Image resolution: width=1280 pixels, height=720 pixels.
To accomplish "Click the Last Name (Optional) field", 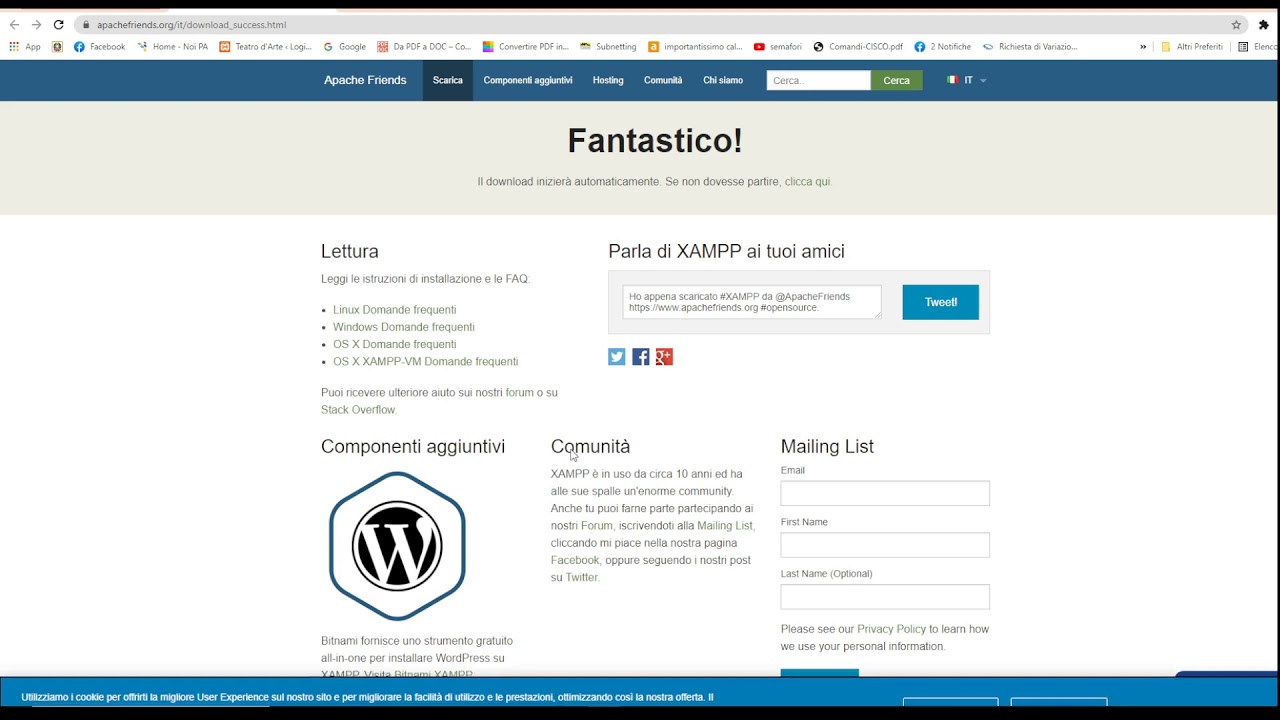I will 885,597.
